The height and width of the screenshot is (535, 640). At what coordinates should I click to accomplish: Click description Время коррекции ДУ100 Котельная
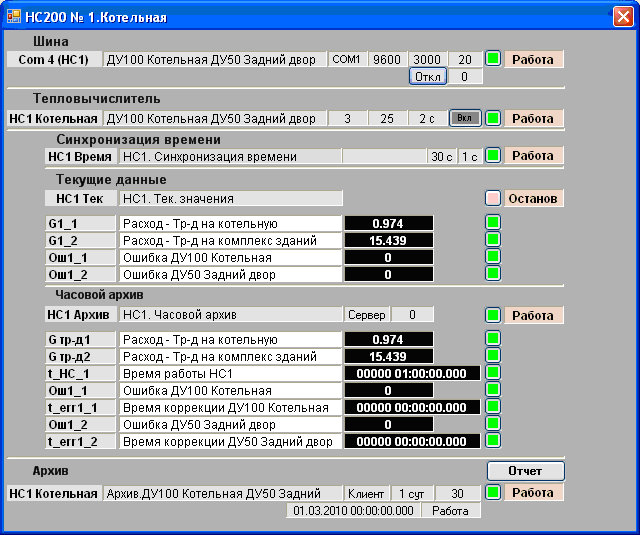(x=231, y=407)
